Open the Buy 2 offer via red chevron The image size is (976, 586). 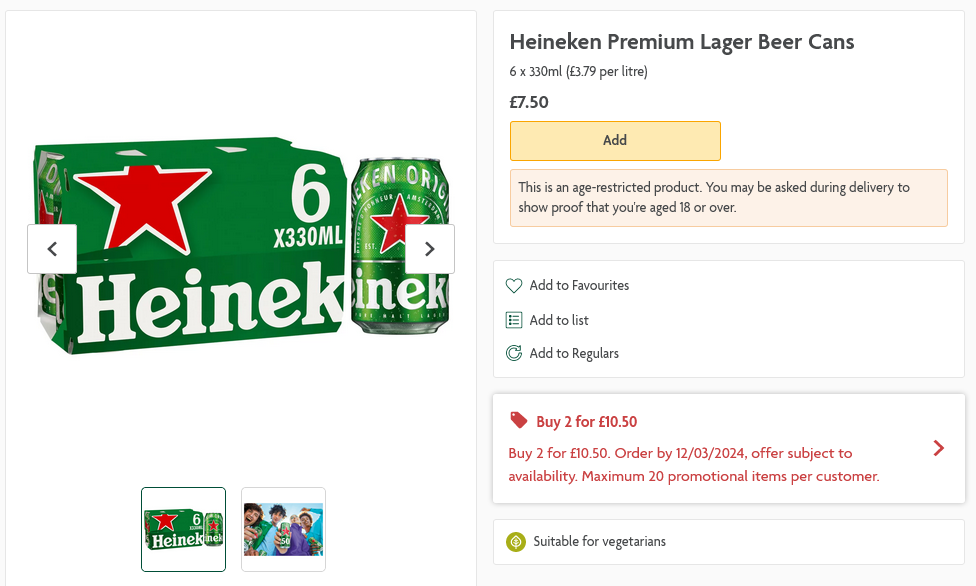coord(938,448)
